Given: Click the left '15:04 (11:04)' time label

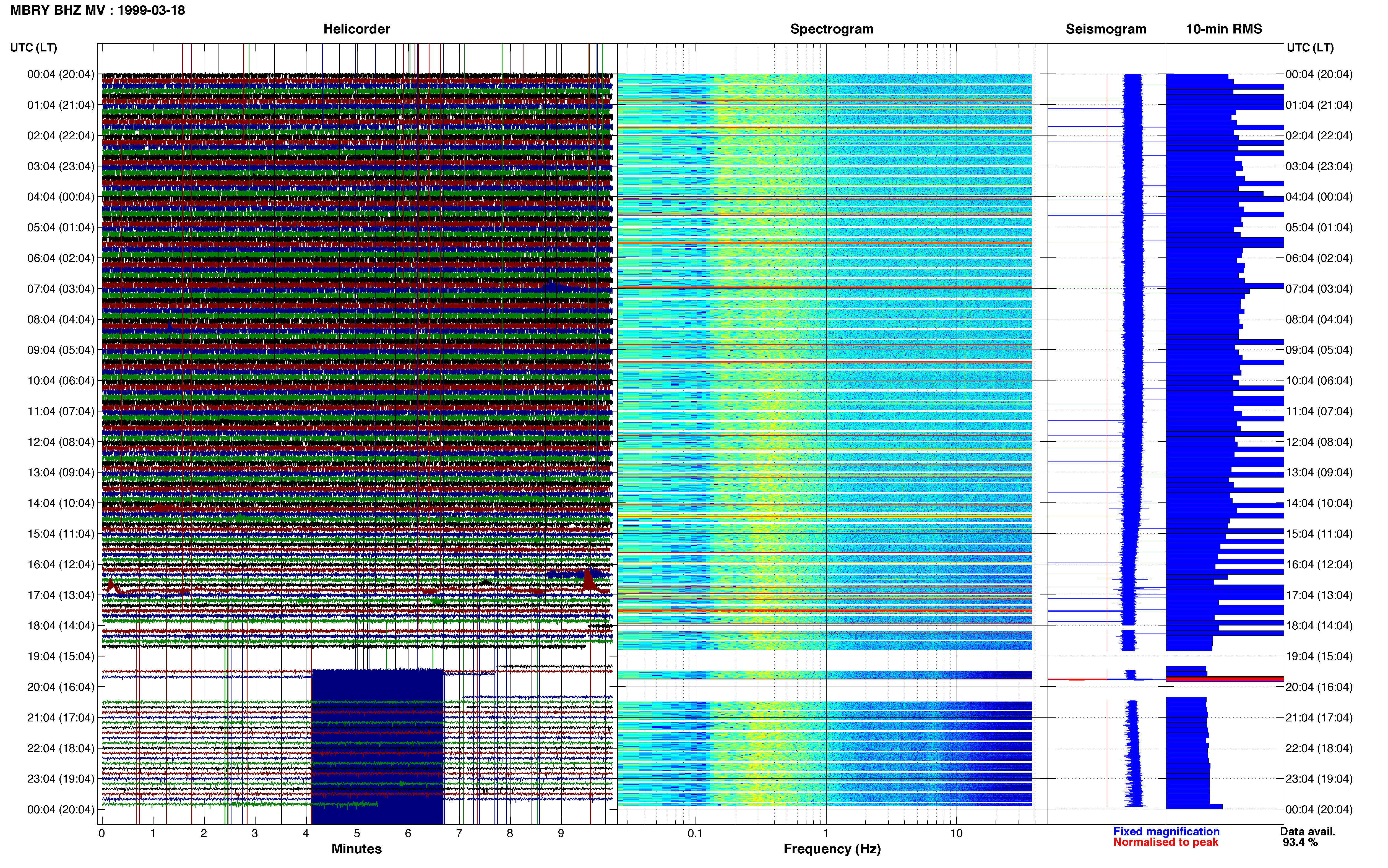Looking at the screenshot, I should (x=61, y=534).
